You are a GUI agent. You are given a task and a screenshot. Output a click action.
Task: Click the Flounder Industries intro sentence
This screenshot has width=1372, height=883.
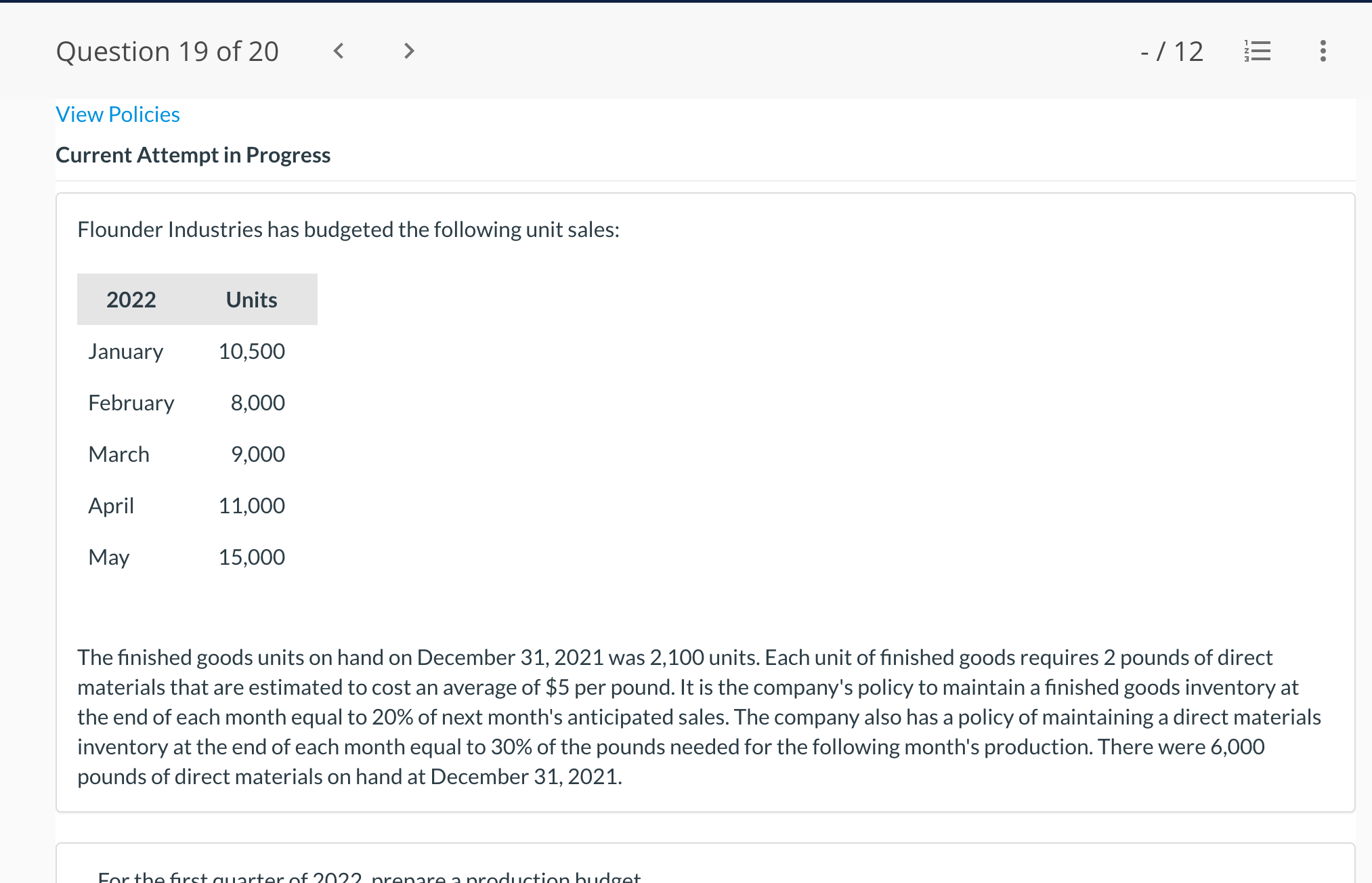point(348,230)
